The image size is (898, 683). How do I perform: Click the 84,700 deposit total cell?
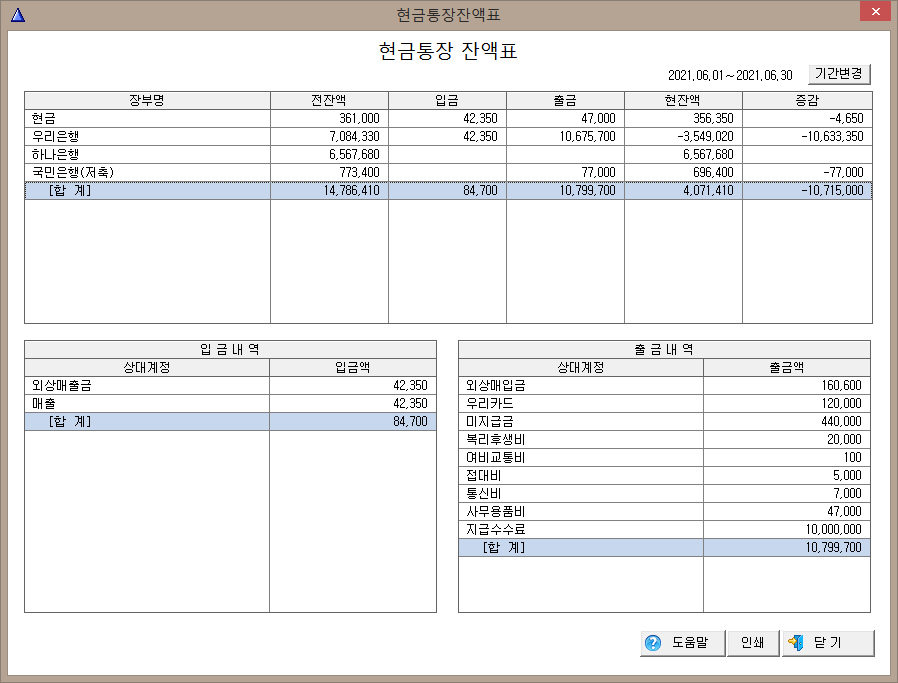tap(353, 421)
